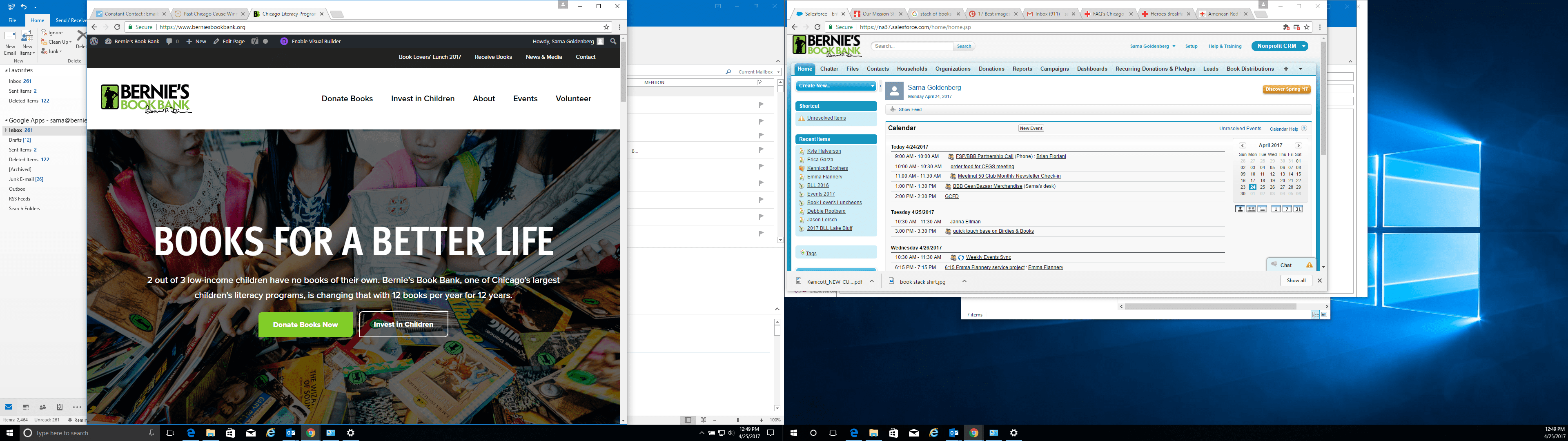Open options for Kenicott_NEW-CU...pdf download
Viewport: 1568px width, 441px height.
click(872, 281)
